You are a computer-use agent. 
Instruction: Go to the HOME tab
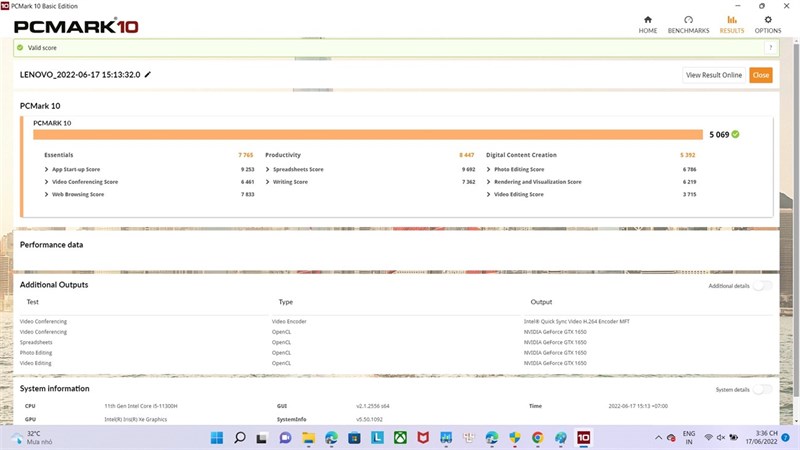(647, 24)
